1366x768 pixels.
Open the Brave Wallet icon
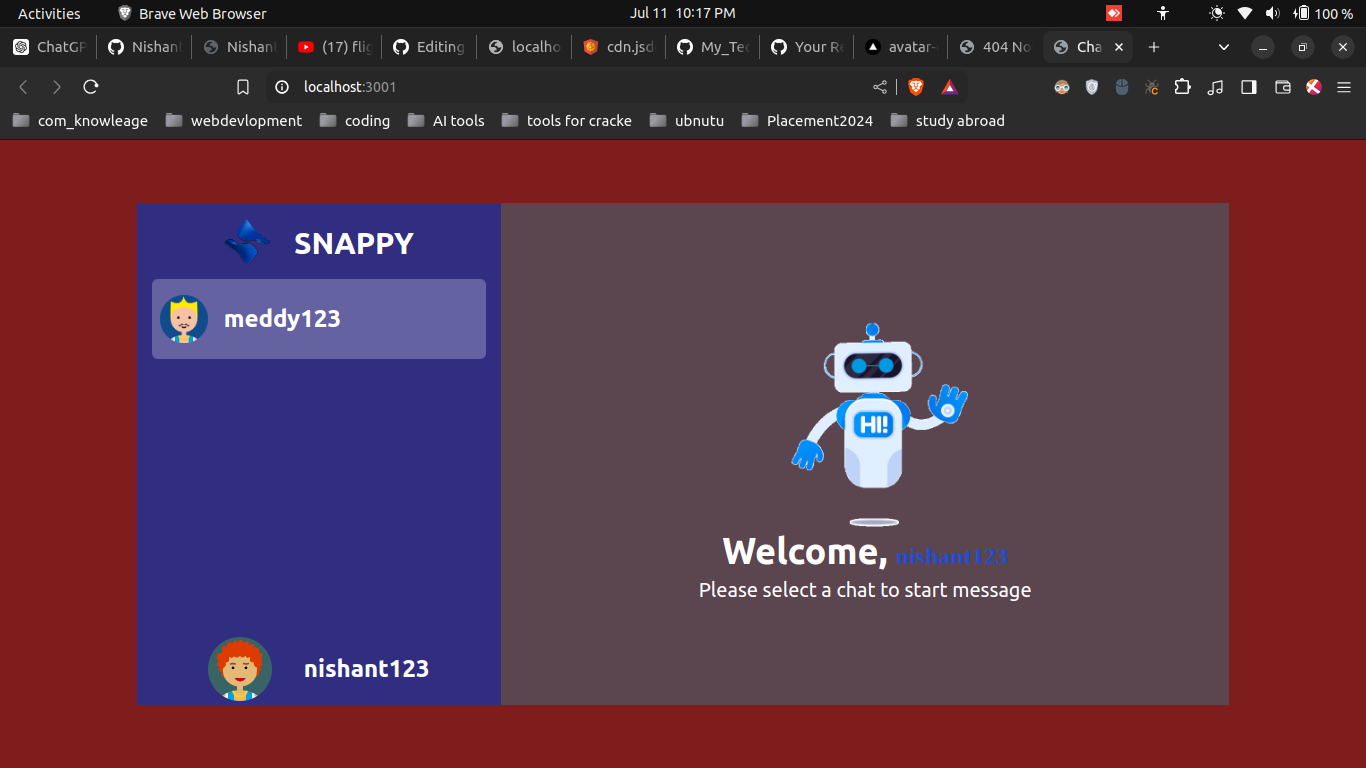point(1282,87)
